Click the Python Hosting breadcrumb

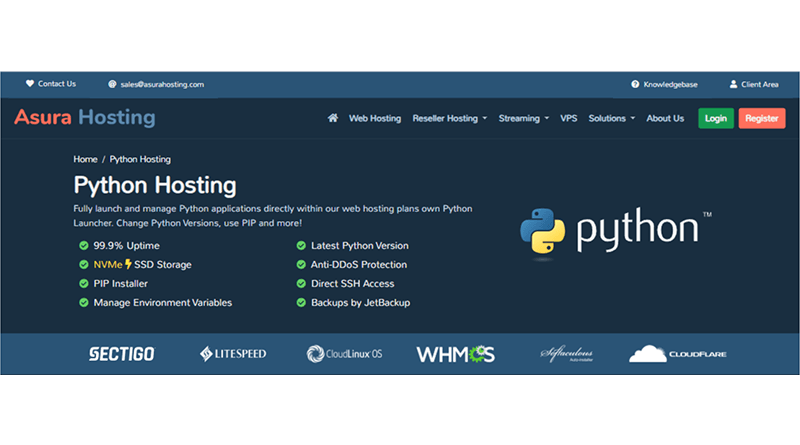tap(140, 159)
